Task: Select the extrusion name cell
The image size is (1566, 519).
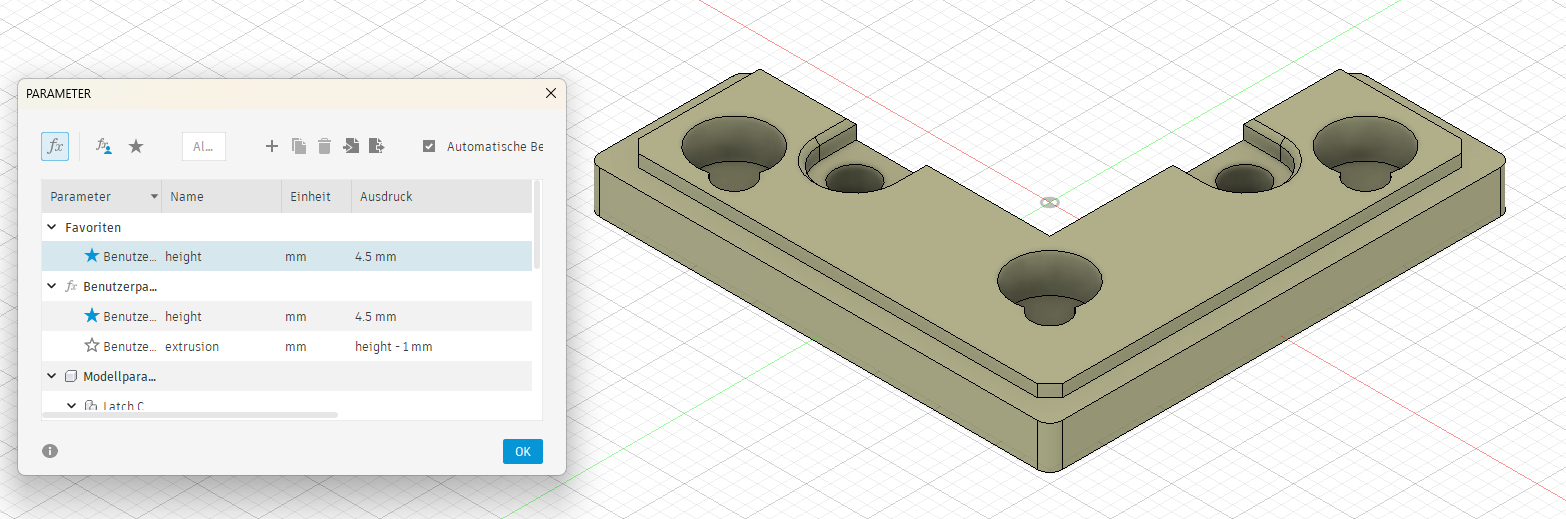Action: point(192,346)
